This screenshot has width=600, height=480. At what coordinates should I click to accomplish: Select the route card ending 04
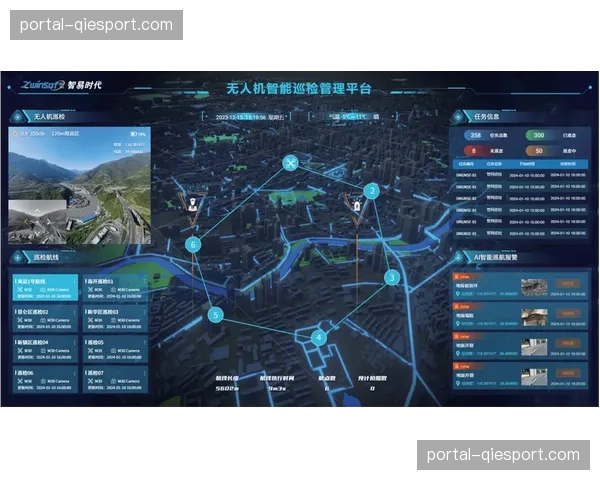click(x=45, y=349)
